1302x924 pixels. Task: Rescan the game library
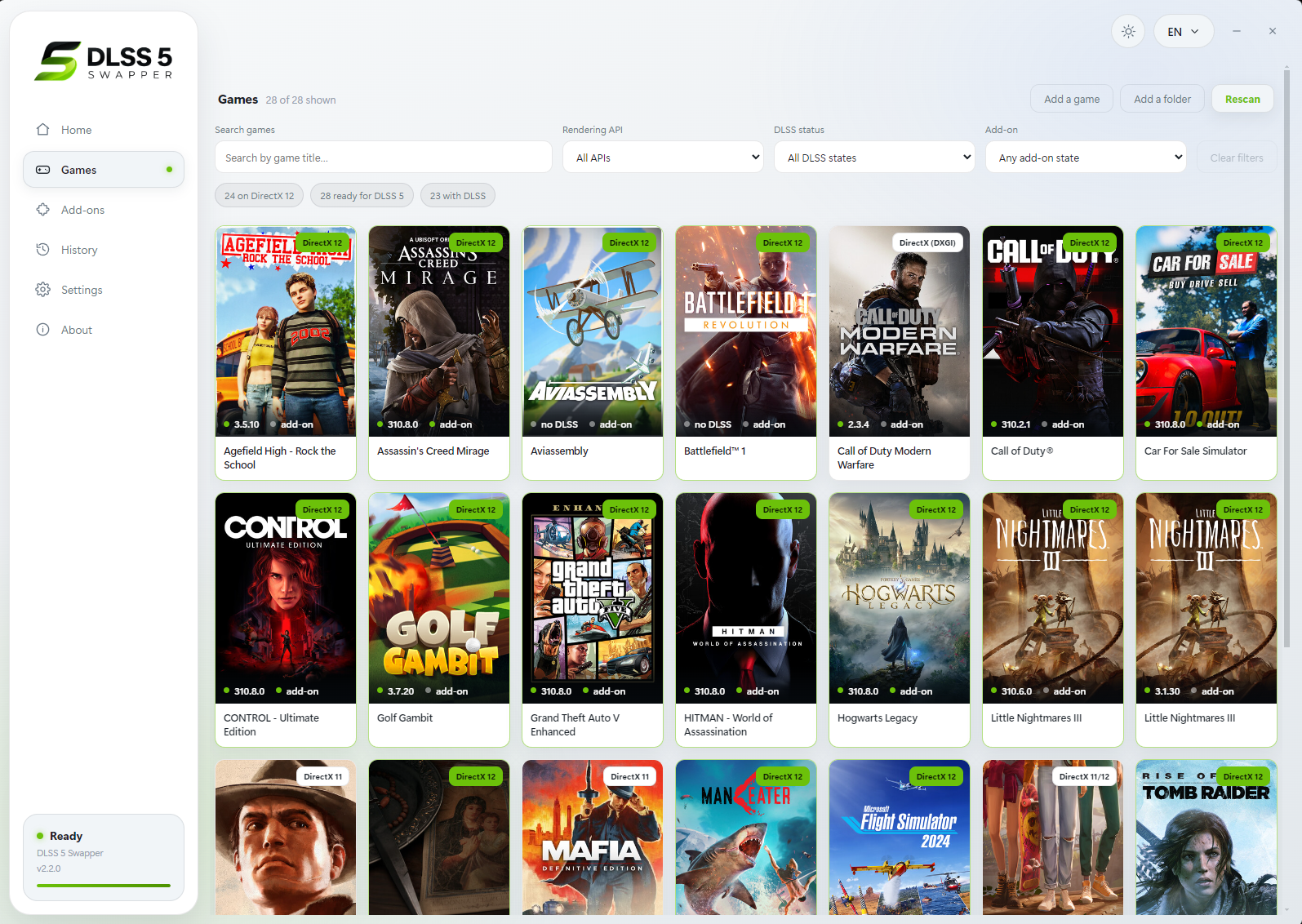click(1242, 100)
